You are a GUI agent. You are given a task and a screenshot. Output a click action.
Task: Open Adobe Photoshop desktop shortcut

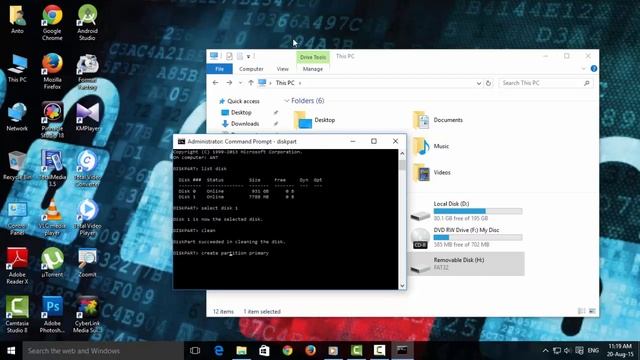pos(52,315)
